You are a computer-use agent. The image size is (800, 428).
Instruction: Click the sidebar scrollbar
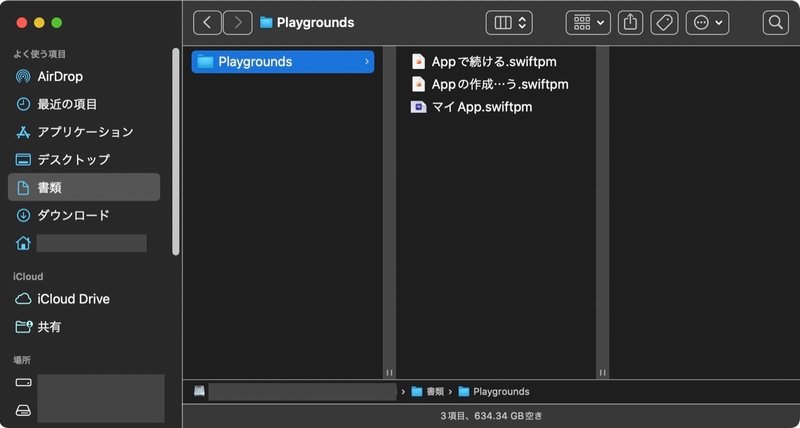coord(176,152)
